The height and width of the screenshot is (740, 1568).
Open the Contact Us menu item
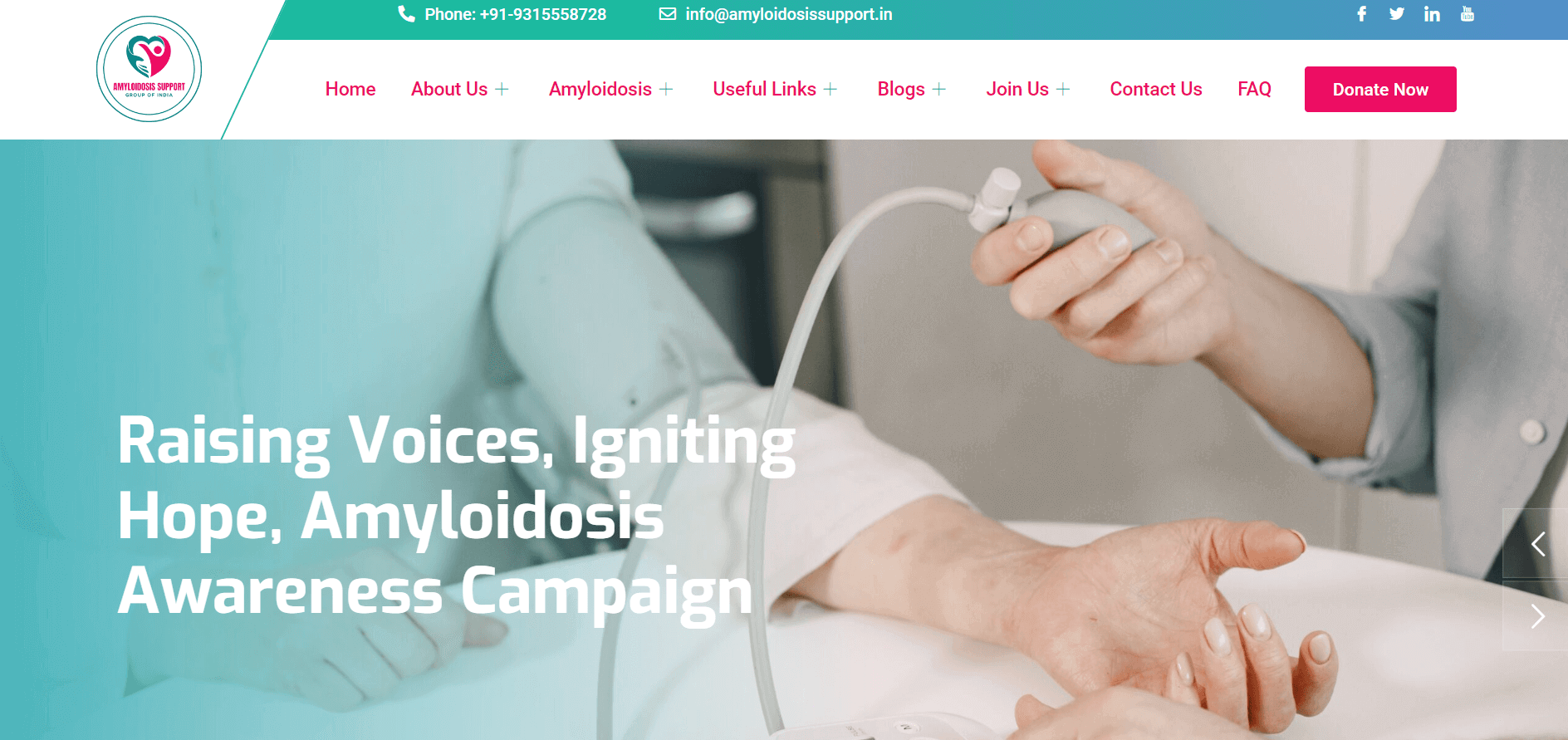[x=1156, y=89]
